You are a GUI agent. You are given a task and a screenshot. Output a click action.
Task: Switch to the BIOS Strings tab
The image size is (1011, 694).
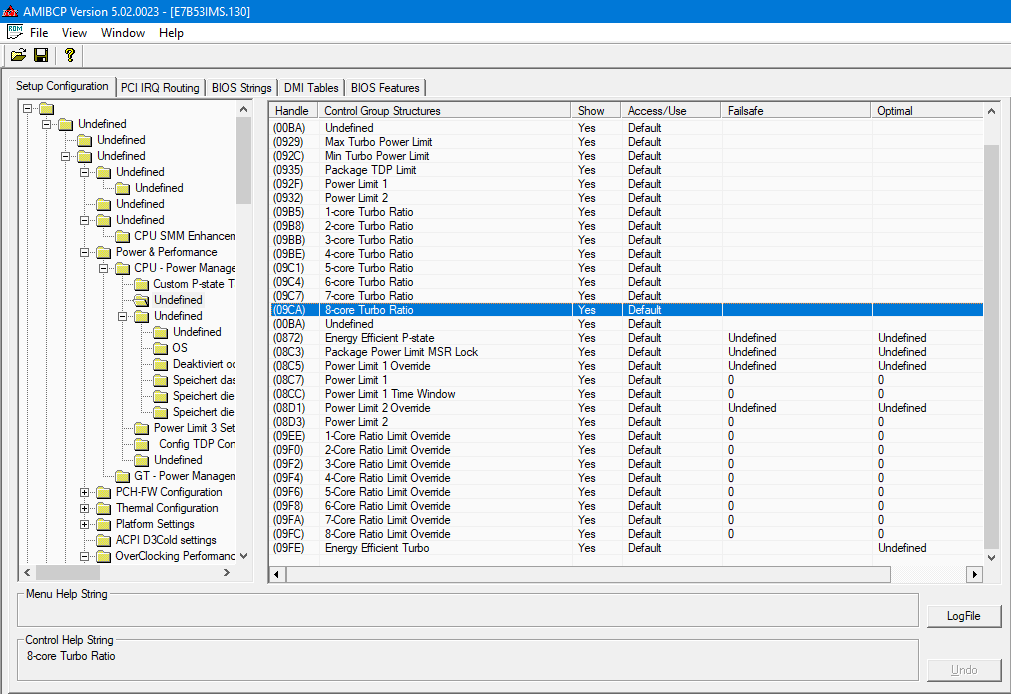[241, 88]
